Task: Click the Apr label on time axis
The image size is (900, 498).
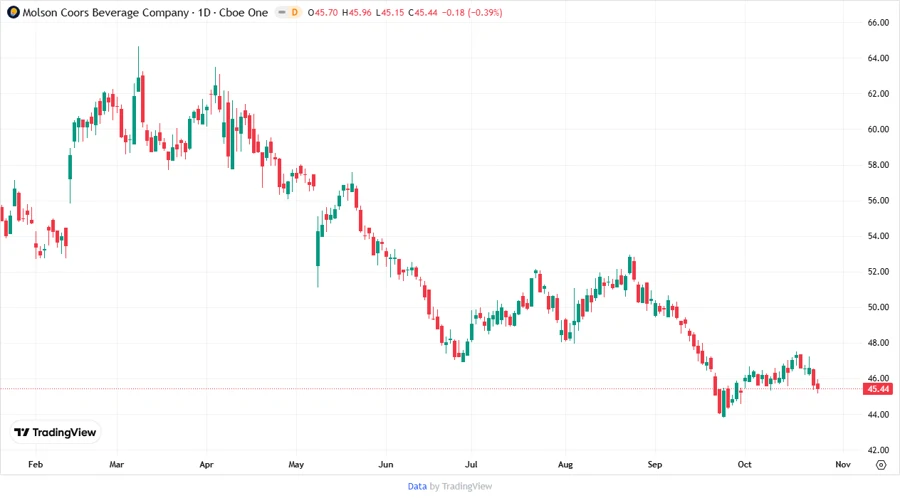Action: click(x=207, y=464)
